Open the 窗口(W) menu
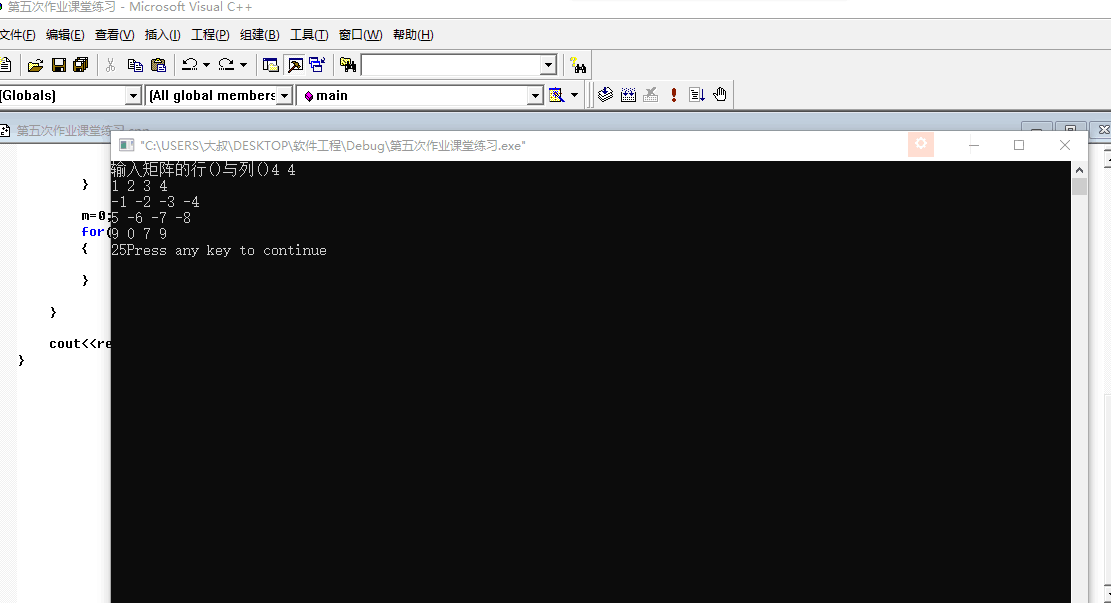1111x603 pixels. click(361, 35)
